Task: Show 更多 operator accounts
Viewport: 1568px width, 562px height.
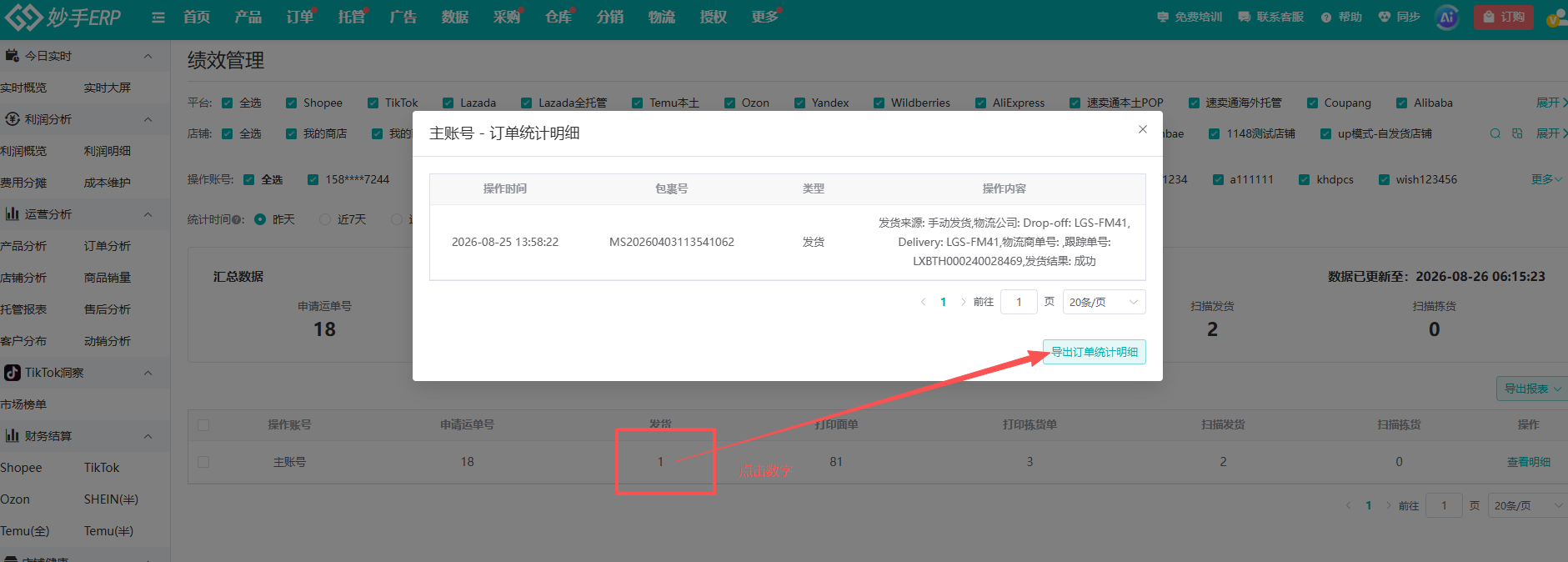Action: (1546, 179)
